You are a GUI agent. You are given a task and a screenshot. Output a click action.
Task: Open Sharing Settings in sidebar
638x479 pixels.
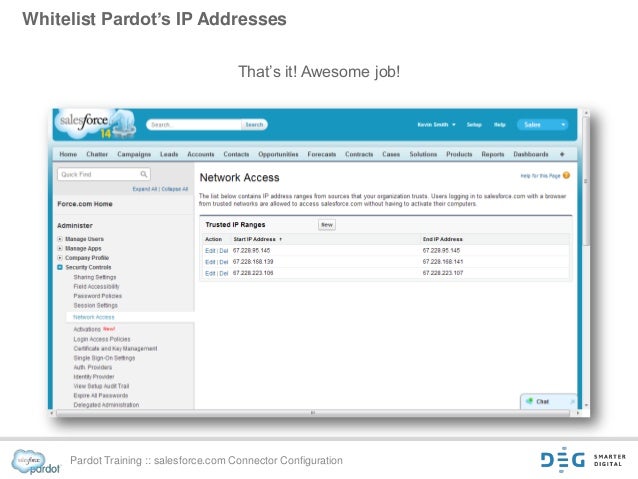[x=95, y=277]
